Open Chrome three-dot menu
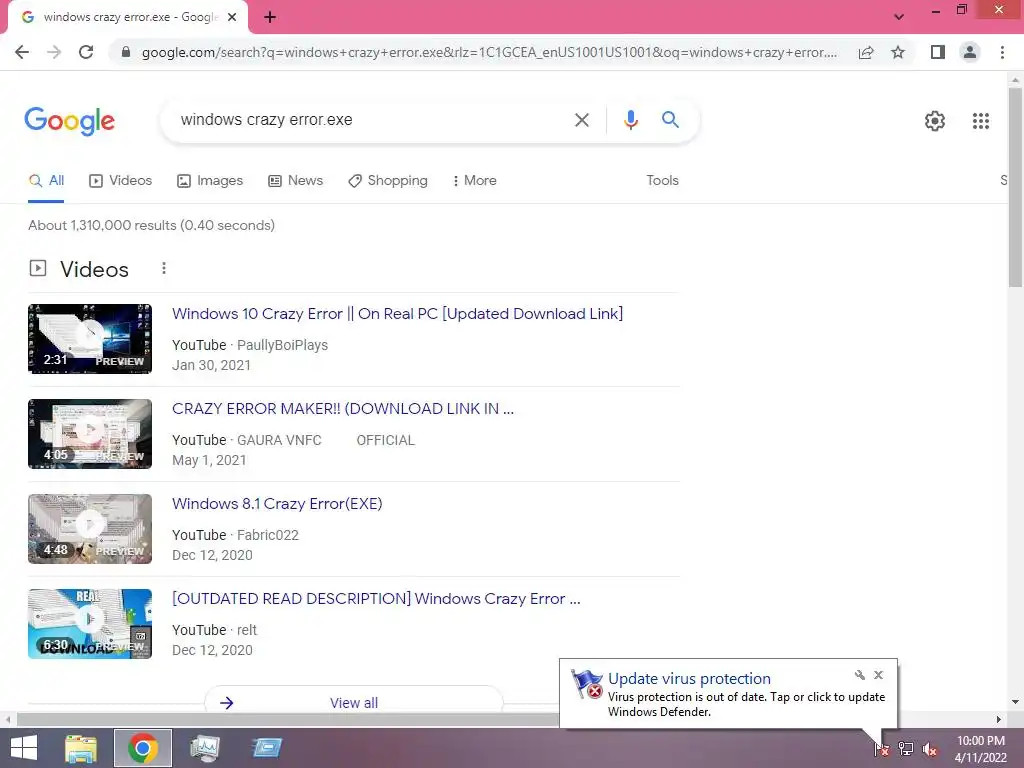The width and height of the screenshot is (1024, 768). [1002, 52]
